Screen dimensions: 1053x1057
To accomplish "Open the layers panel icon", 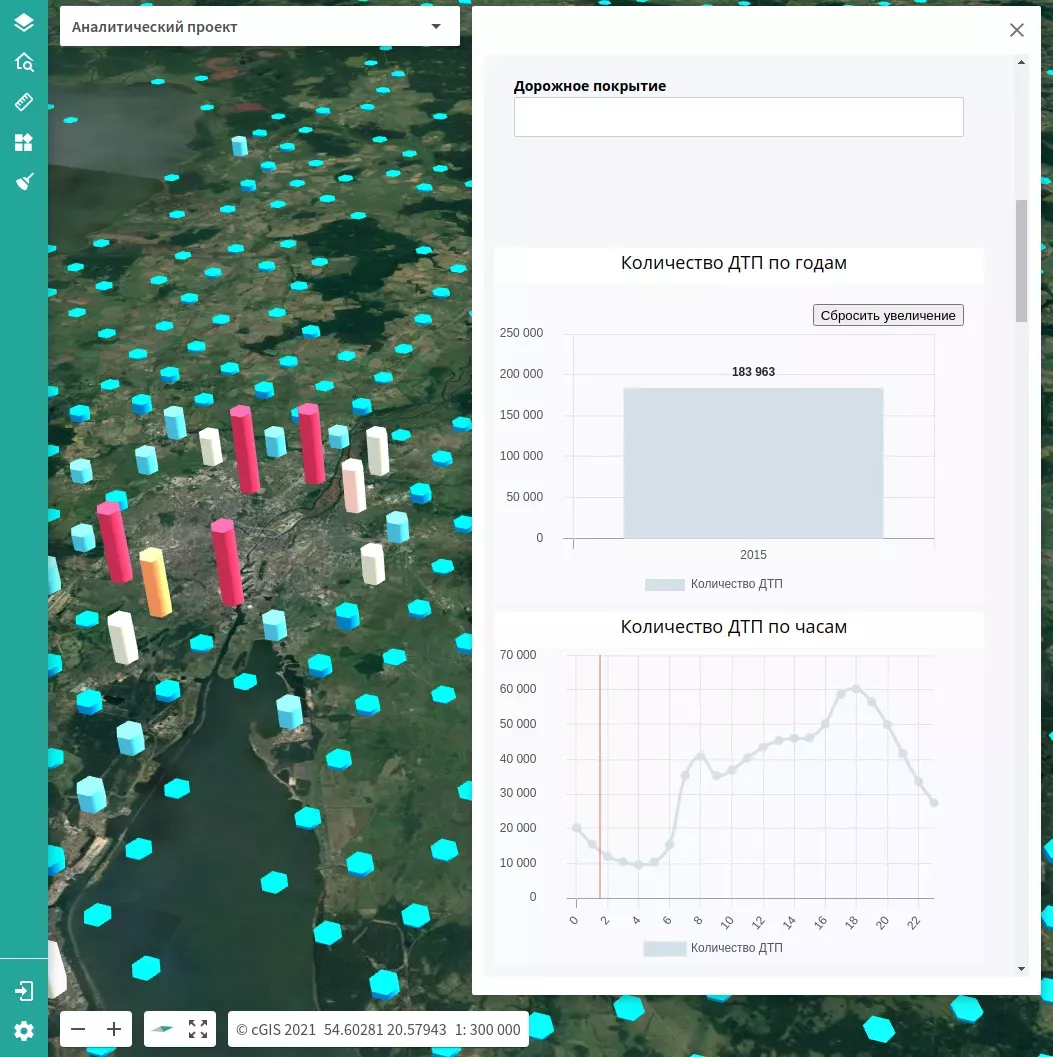I will pyautogui.click(x=24, y=22).
